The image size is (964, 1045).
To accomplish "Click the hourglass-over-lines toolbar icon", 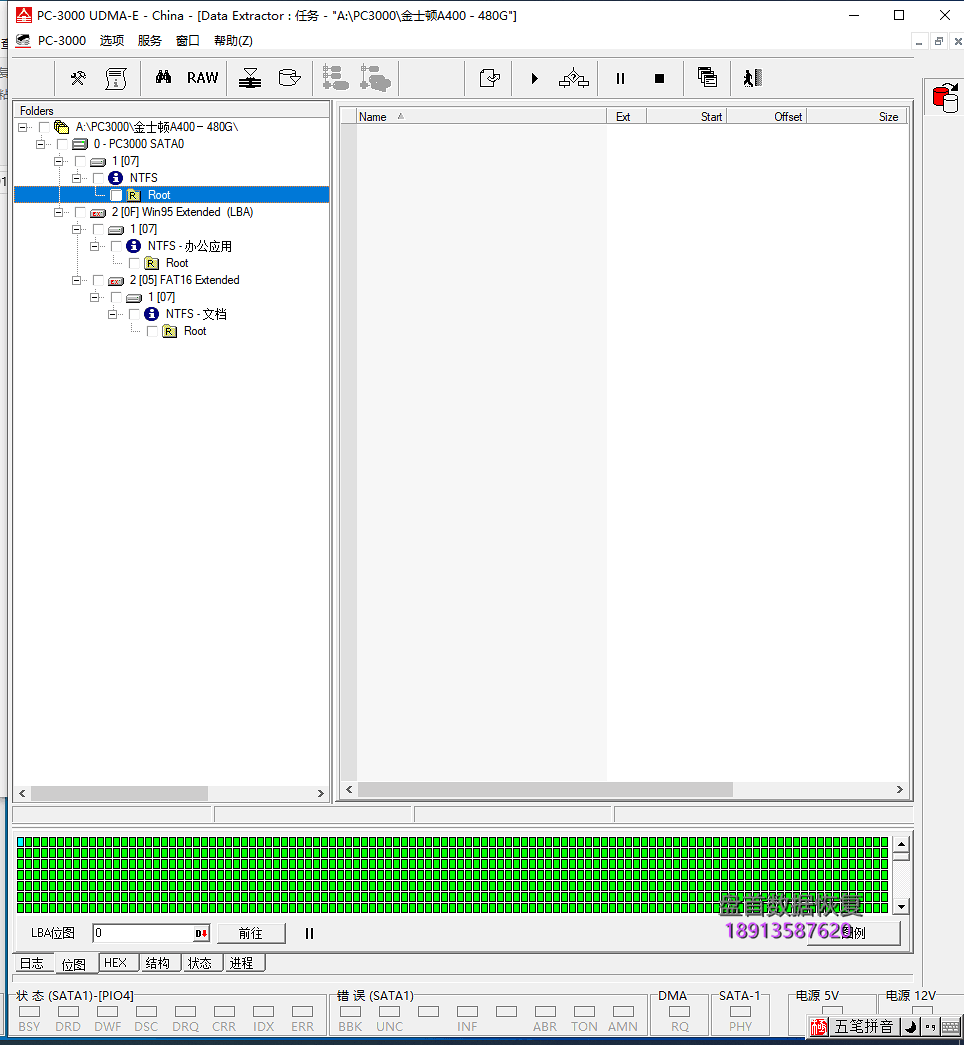I will pos(250,79).
